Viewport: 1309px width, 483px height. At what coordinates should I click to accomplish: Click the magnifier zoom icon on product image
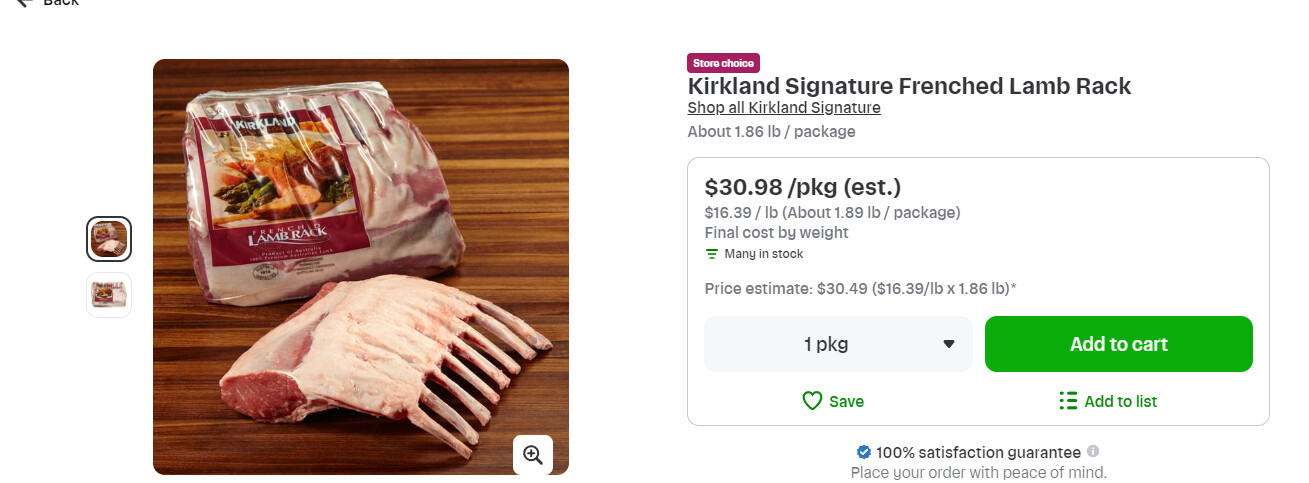coord(533,455)
